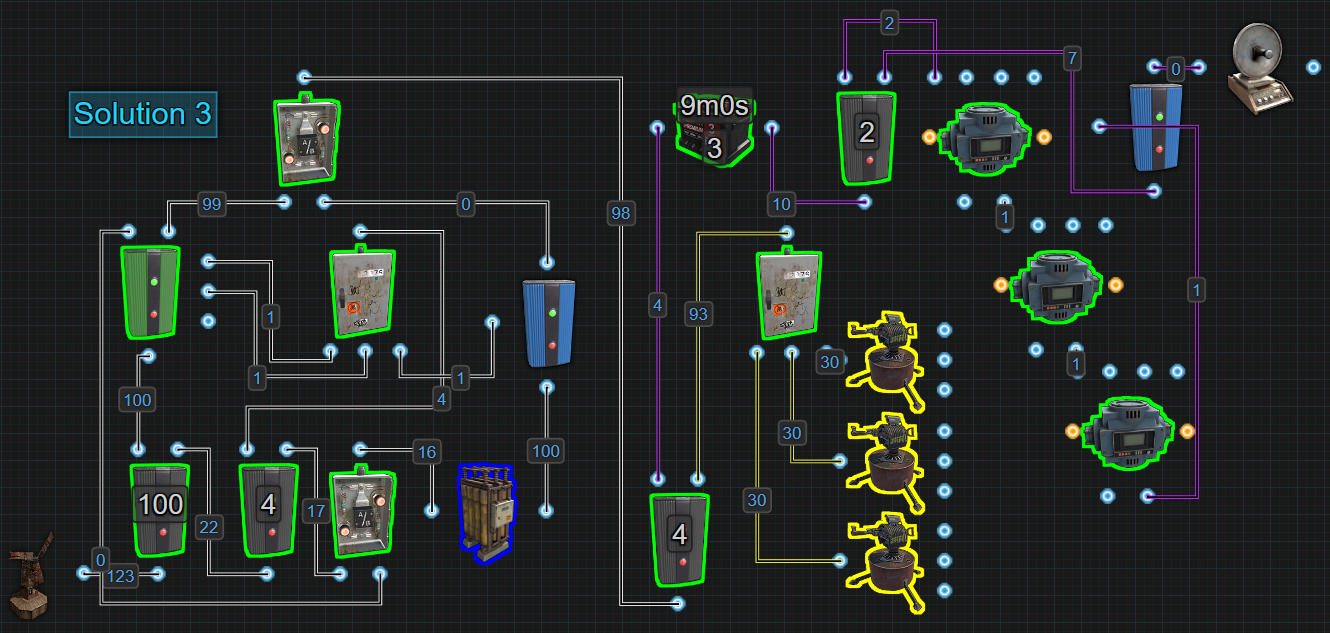
Task: Select the counter displaying 100
Action: pyautogui.click(x=160, y=508)
